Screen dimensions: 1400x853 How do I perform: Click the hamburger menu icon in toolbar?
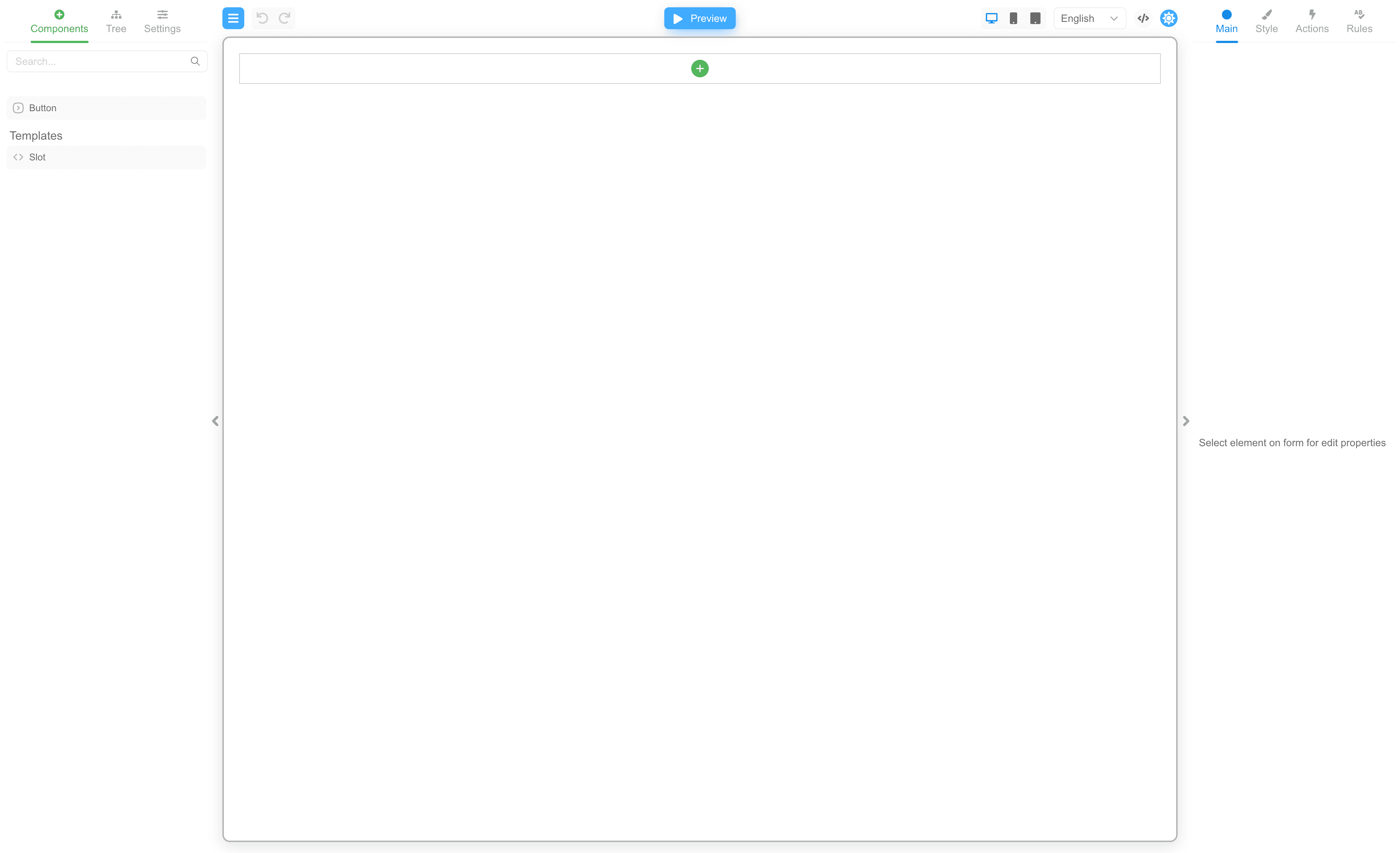click(233, 18)
